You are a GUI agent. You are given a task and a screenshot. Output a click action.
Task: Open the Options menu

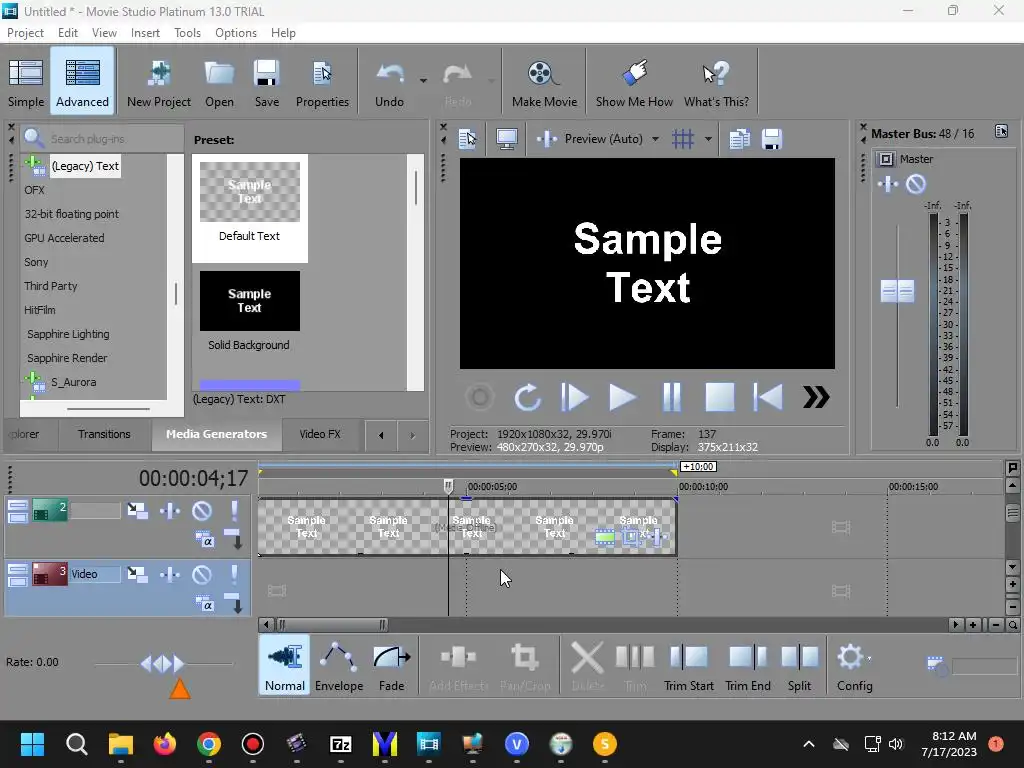coord(236,33)
